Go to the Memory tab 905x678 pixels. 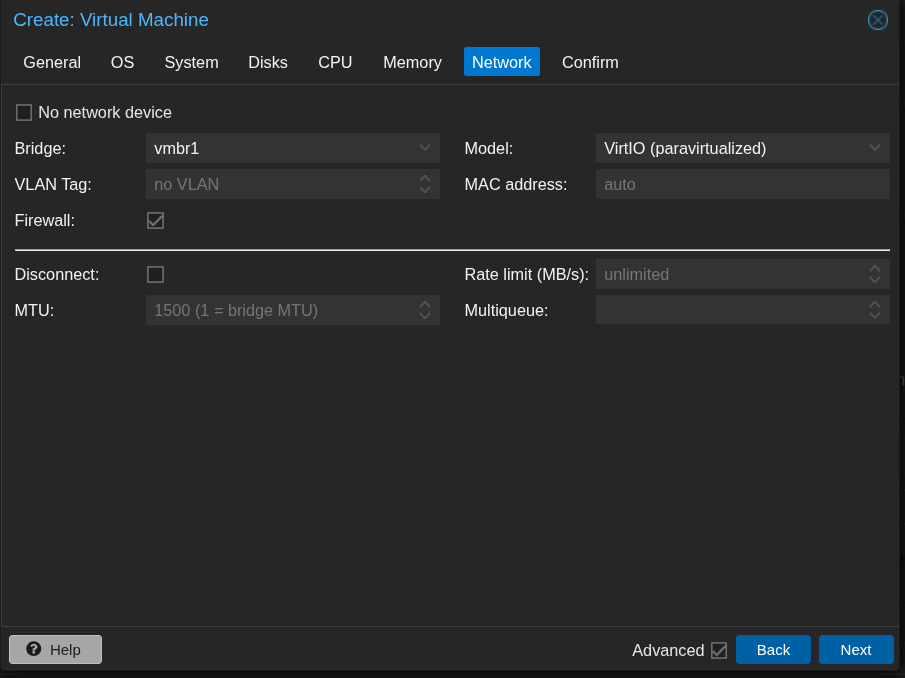[x=412, y=62]
